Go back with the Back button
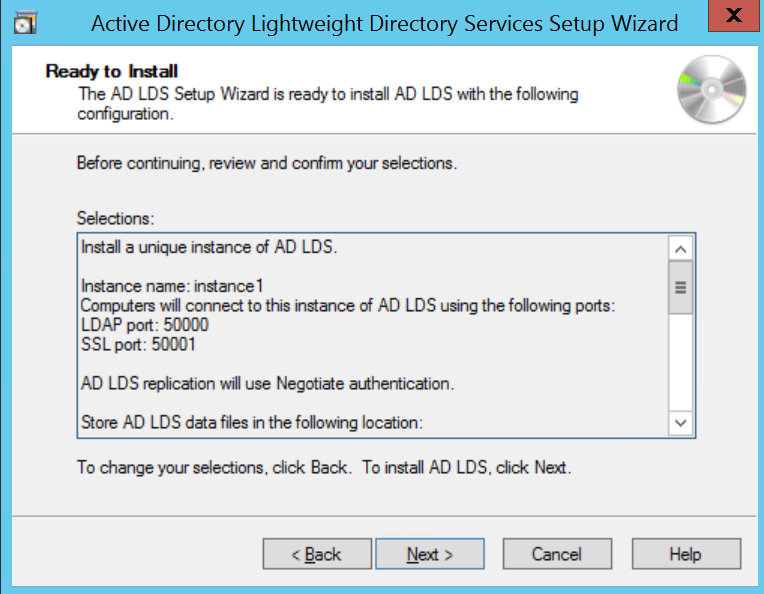The height and width of the screenshot is (594, 764). [x=316, y=554]
